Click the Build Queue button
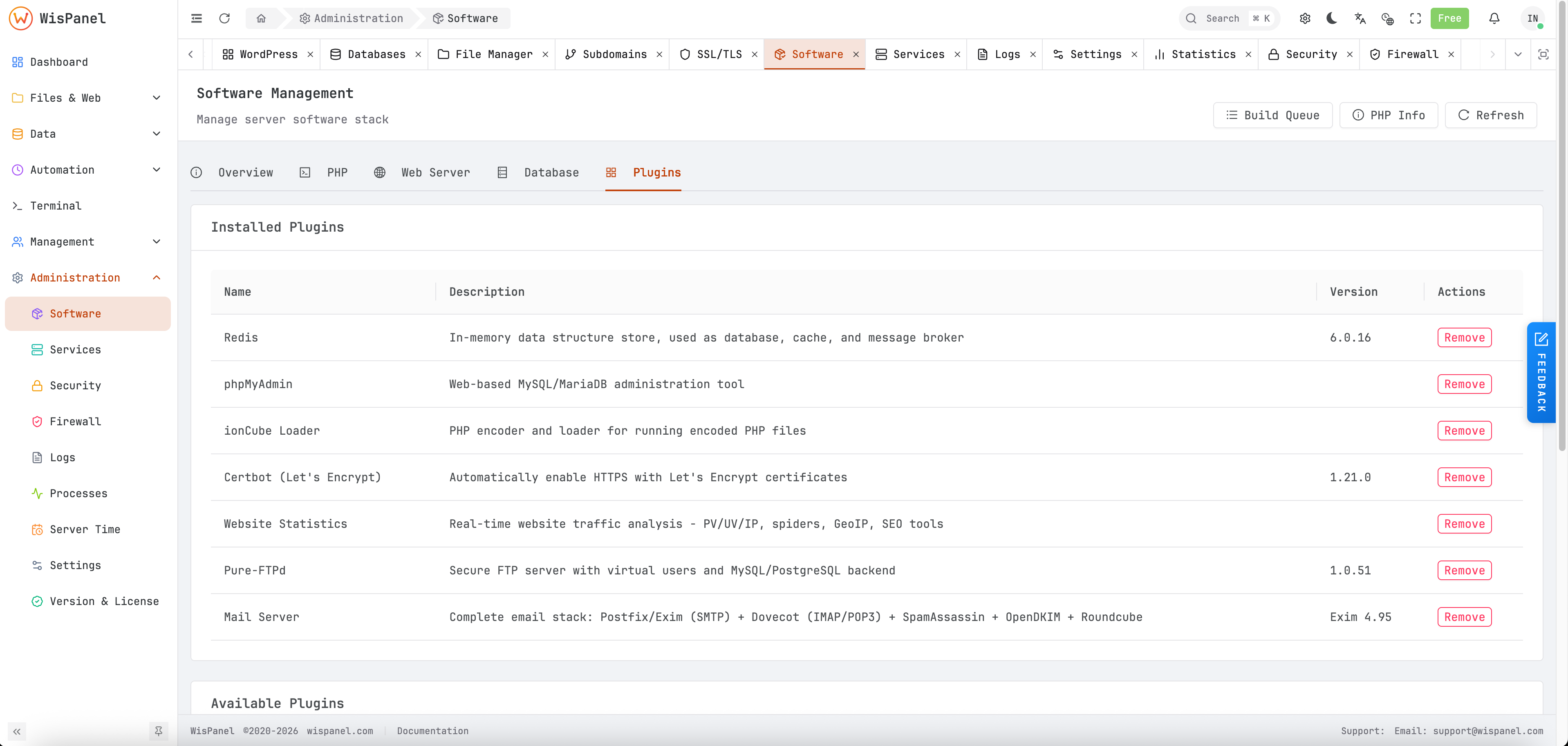 pyautogui.click(x=1272, y=115)
